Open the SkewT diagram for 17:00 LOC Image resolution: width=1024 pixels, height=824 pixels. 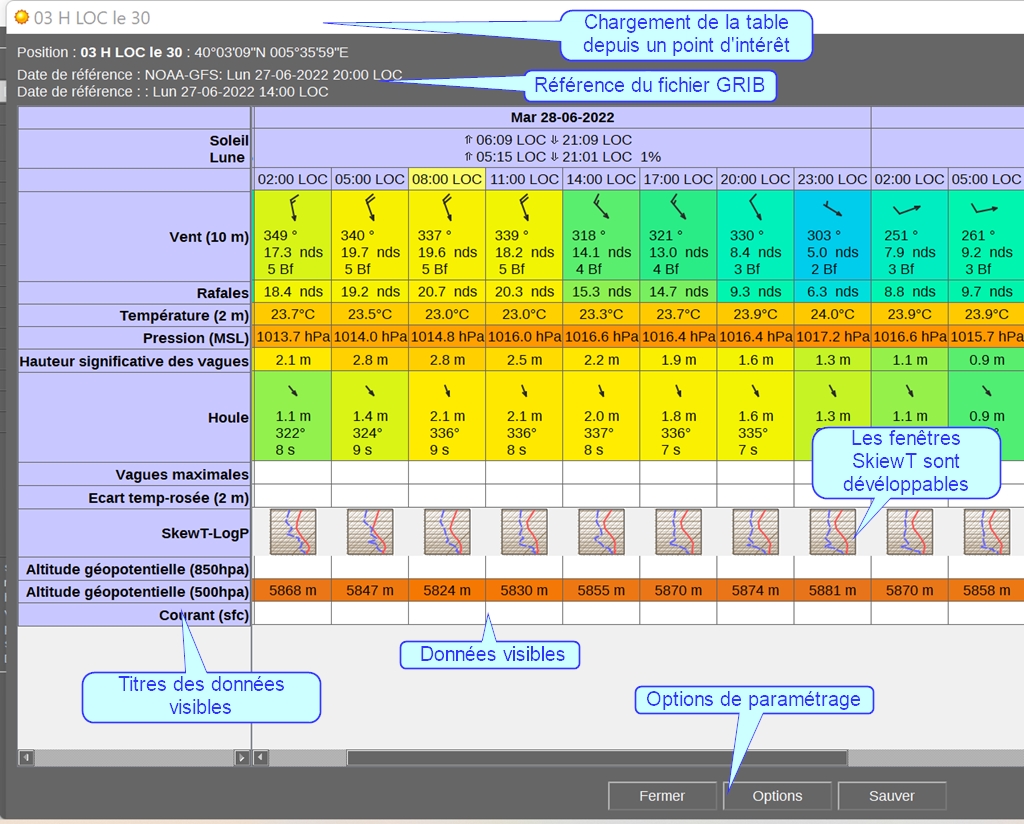coord(679,532)
